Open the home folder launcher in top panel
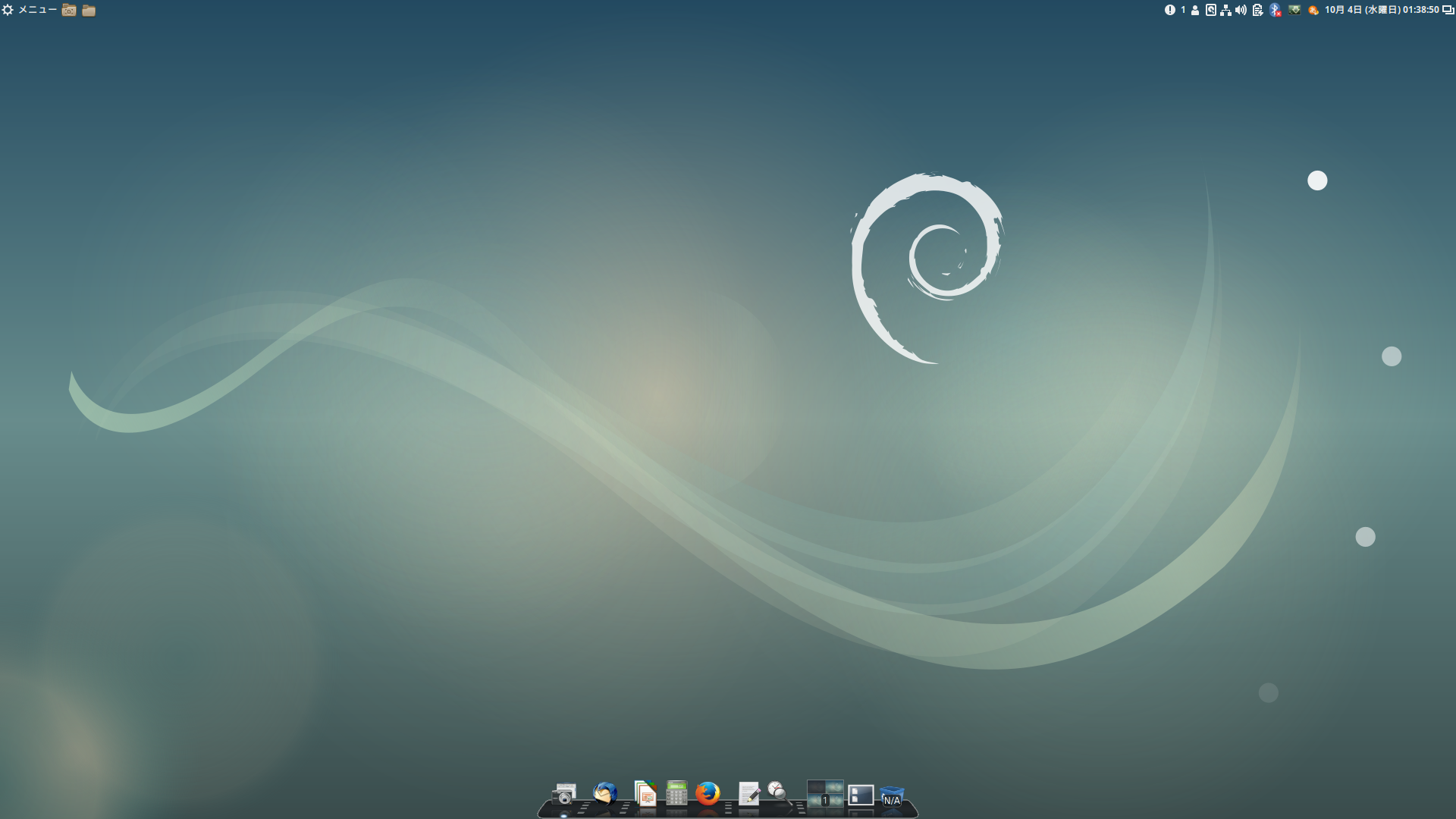Screen dimensions: 1456x819 69,10
